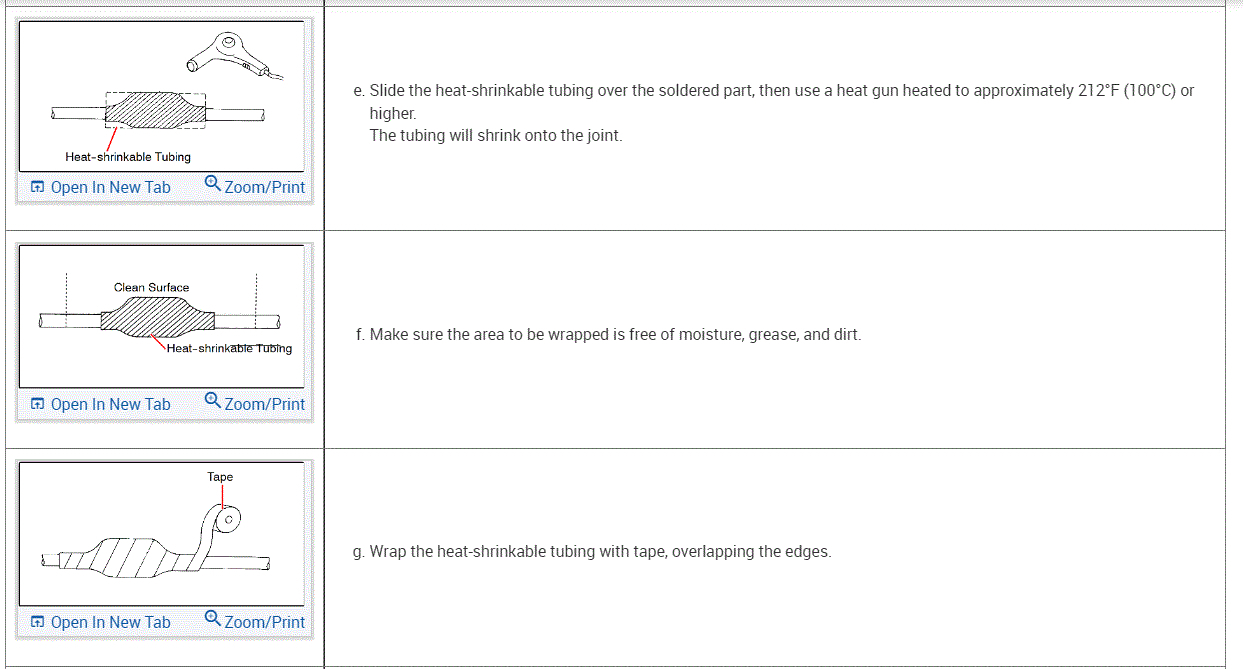The image size is (1243, 669).
Task: Click the step f text about moisture and grease
Action: 607,334
